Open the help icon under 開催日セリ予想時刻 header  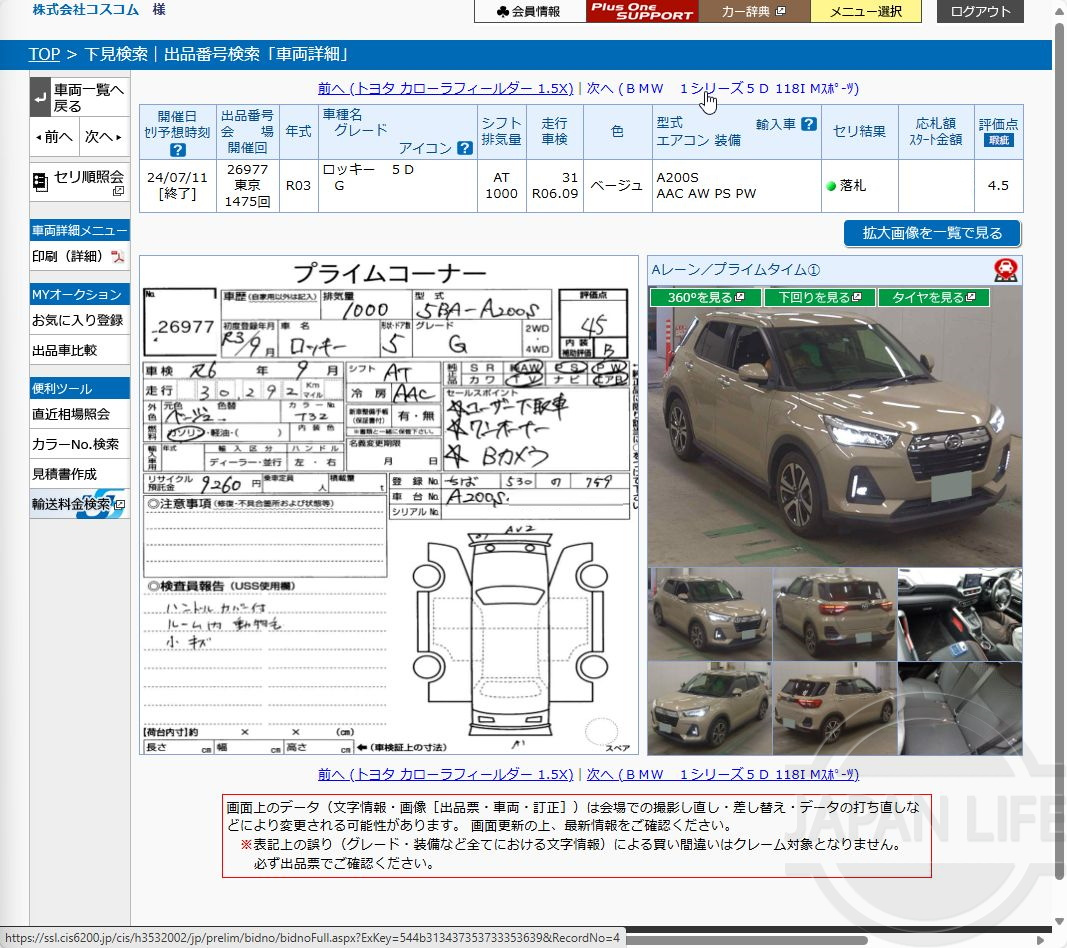[x=178, y=152]
